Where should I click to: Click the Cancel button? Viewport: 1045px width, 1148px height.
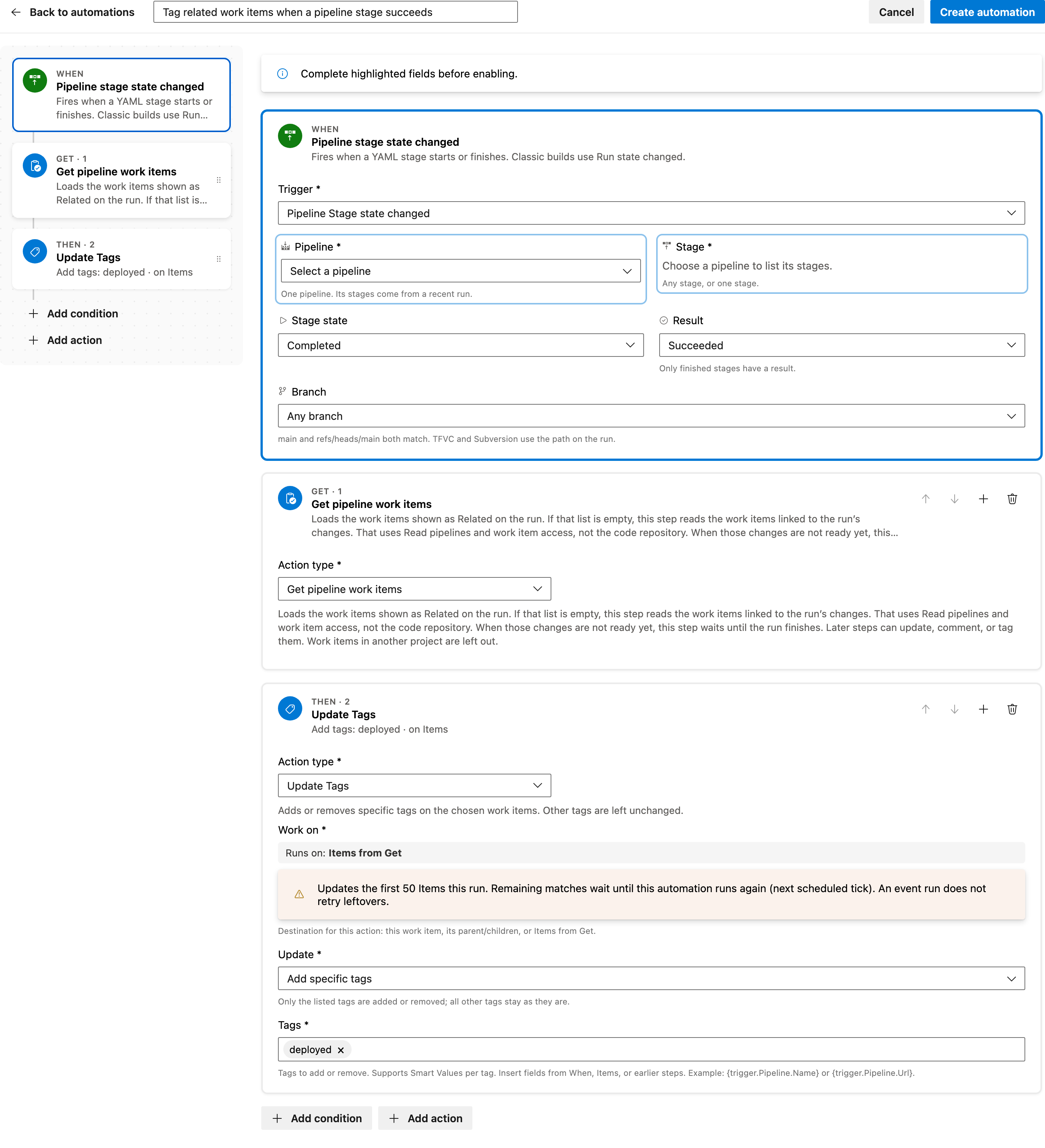click(896, 12)
